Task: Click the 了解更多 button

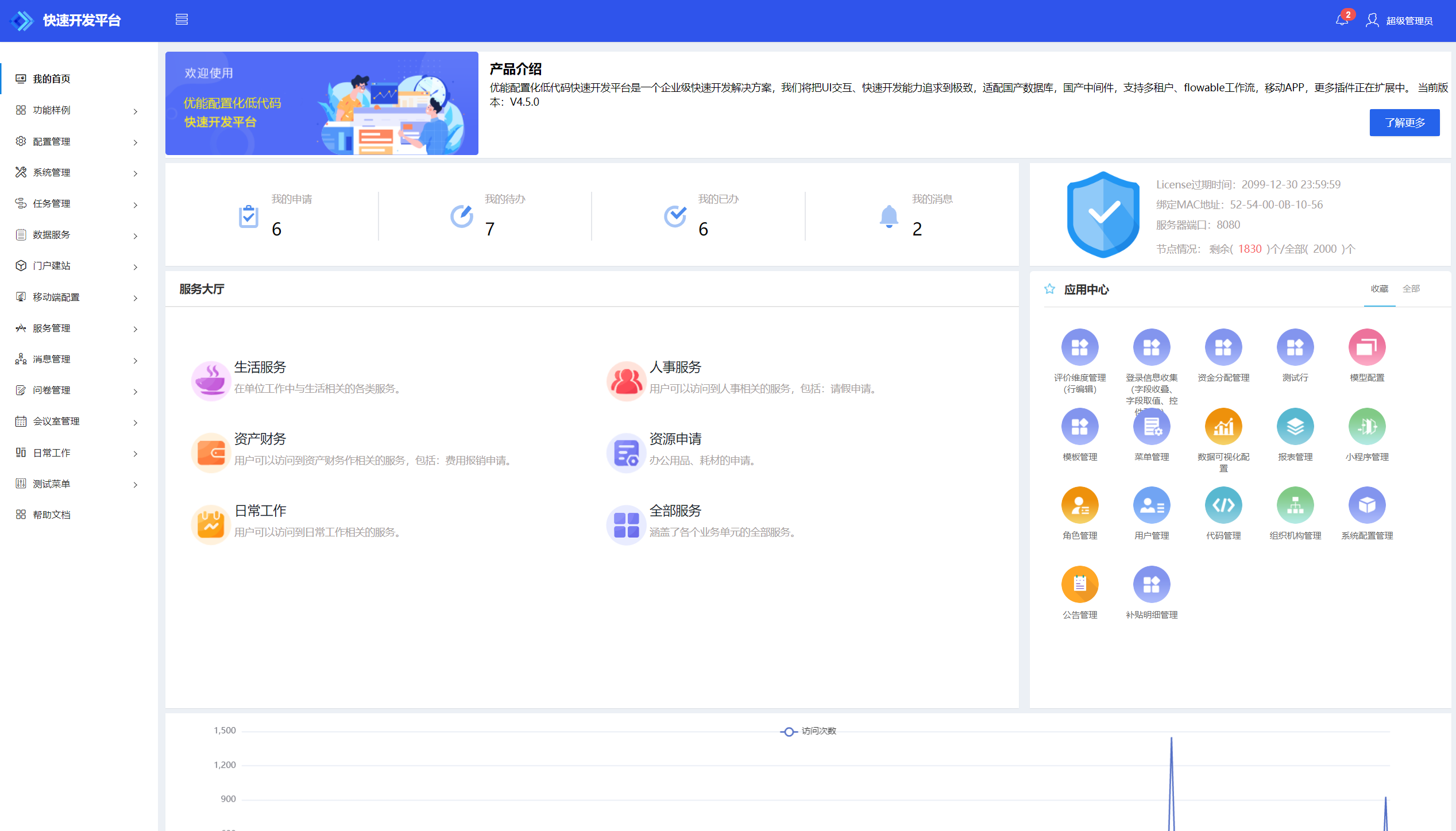Action: pos(1404,123)
